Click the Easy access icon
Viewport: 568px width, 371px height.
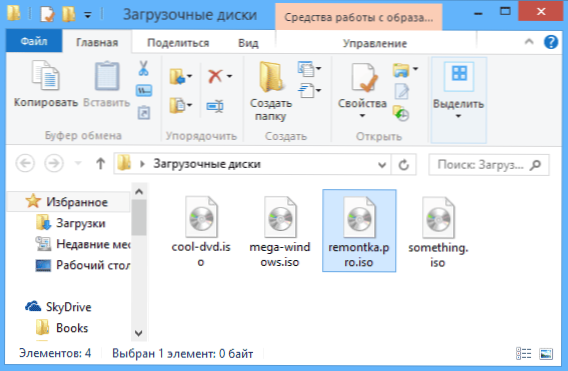[306, 90]
